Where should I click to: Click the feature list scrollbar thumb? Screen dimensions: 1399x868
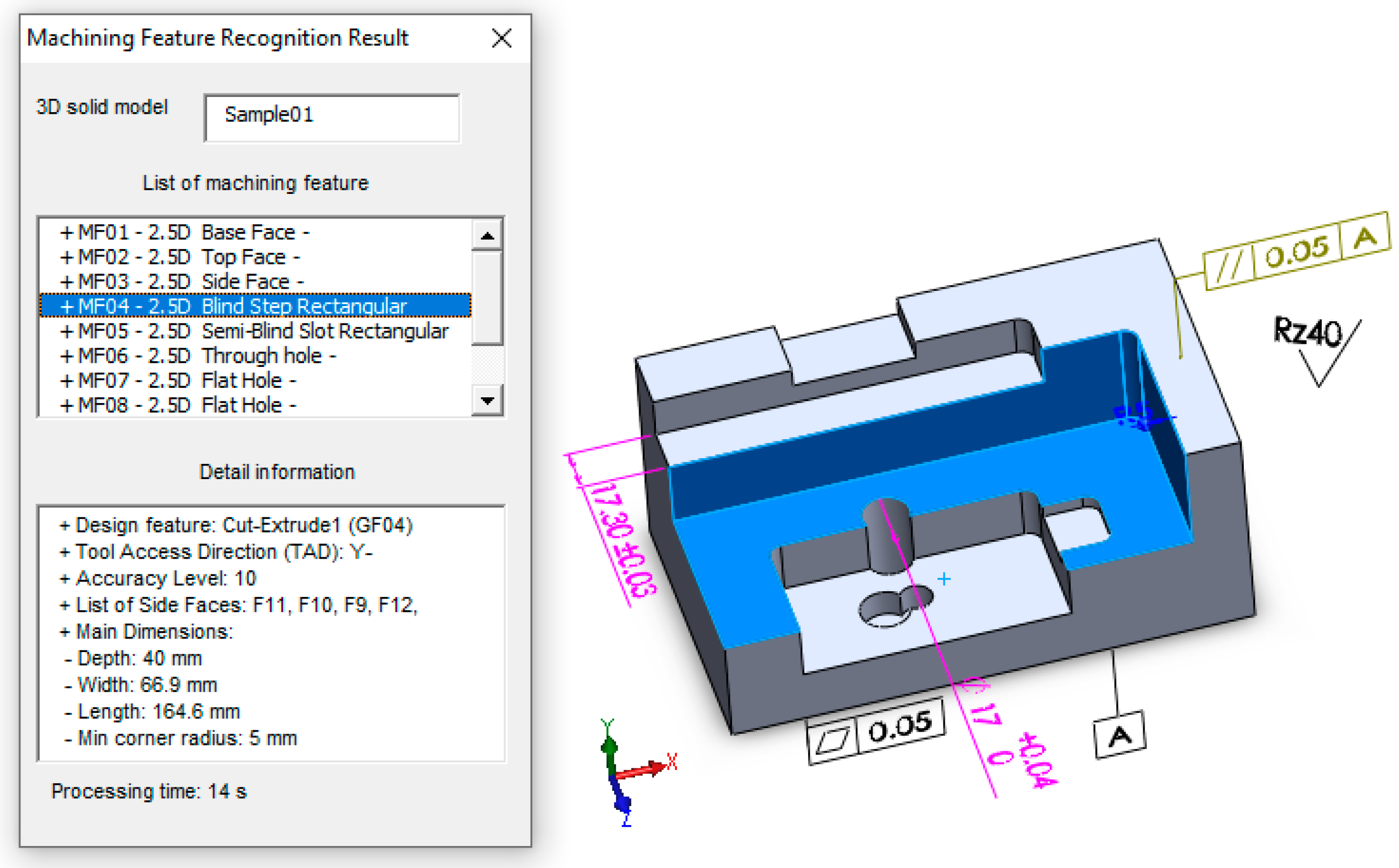(487, 297)
